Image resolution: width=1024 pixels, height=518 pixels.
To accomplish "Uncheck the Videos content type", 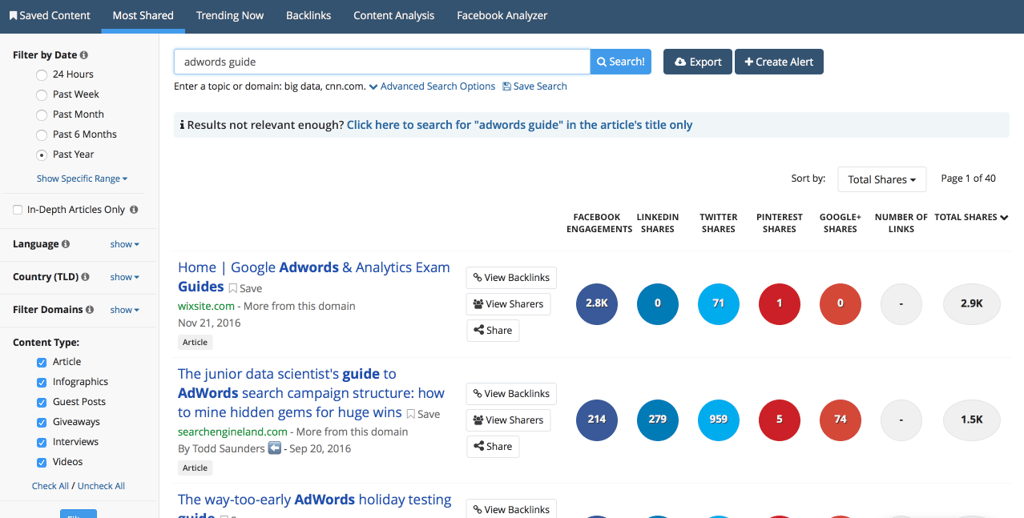I will [42, 462].
